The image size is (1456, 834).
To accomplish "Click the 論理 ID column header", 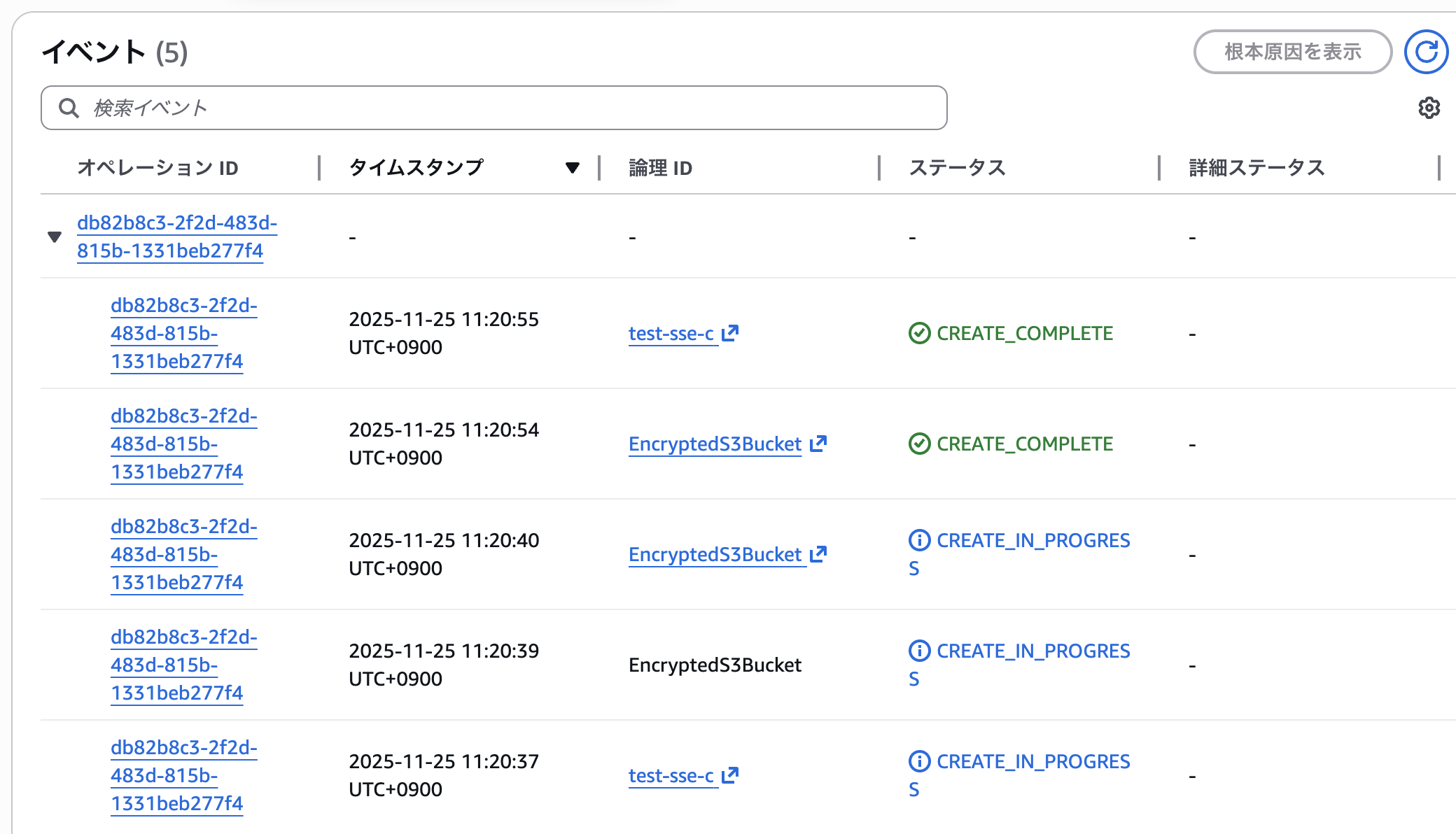I will point(660,168).
